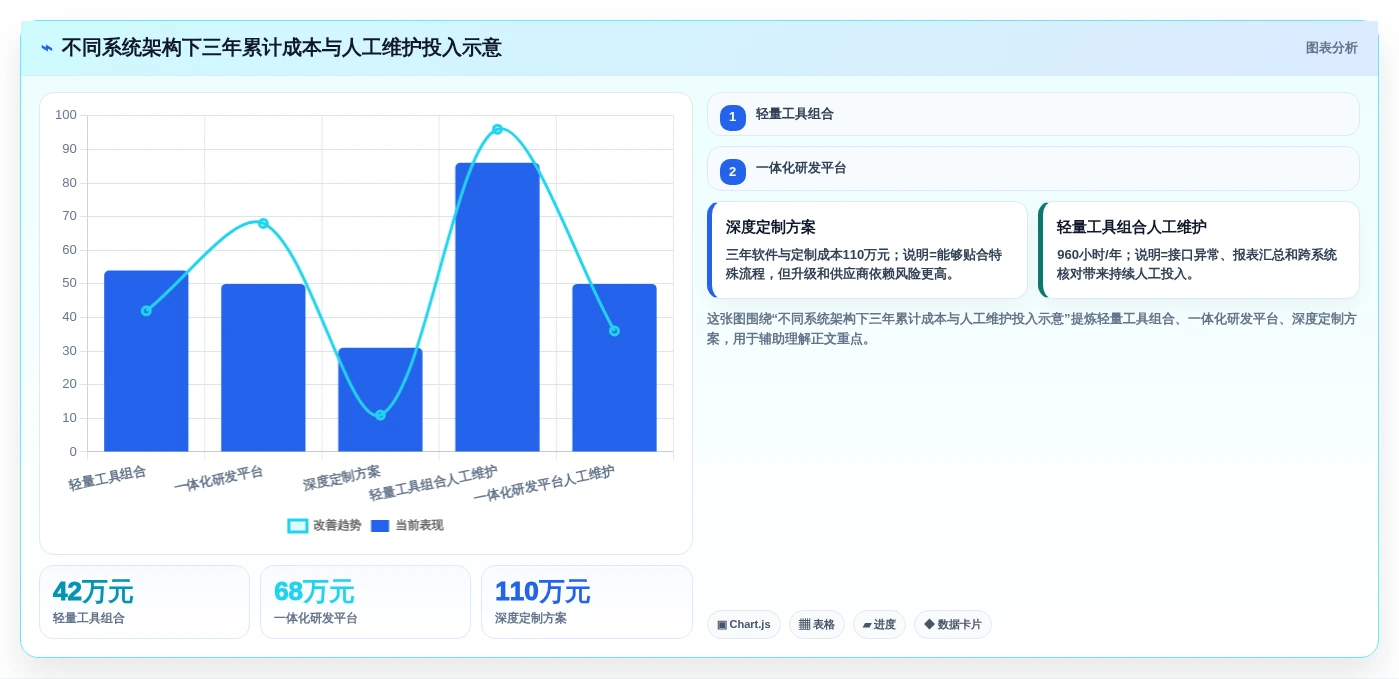Click the 68万元 stat card
Image resolution: width=1399 pixels, height=679 pixels.
click(365, 602)
